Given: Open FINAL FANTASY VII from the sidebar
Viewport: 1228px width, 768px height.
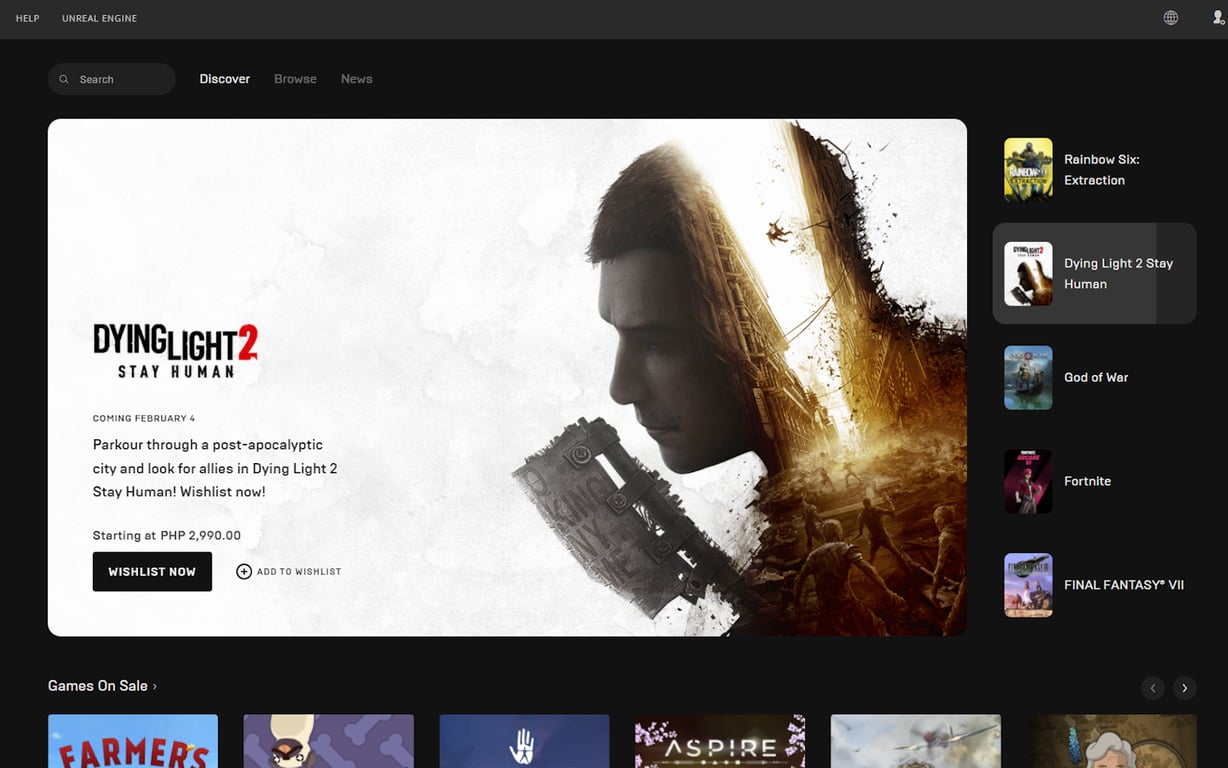Looking at the screenshot, I should click(1028, 585).
